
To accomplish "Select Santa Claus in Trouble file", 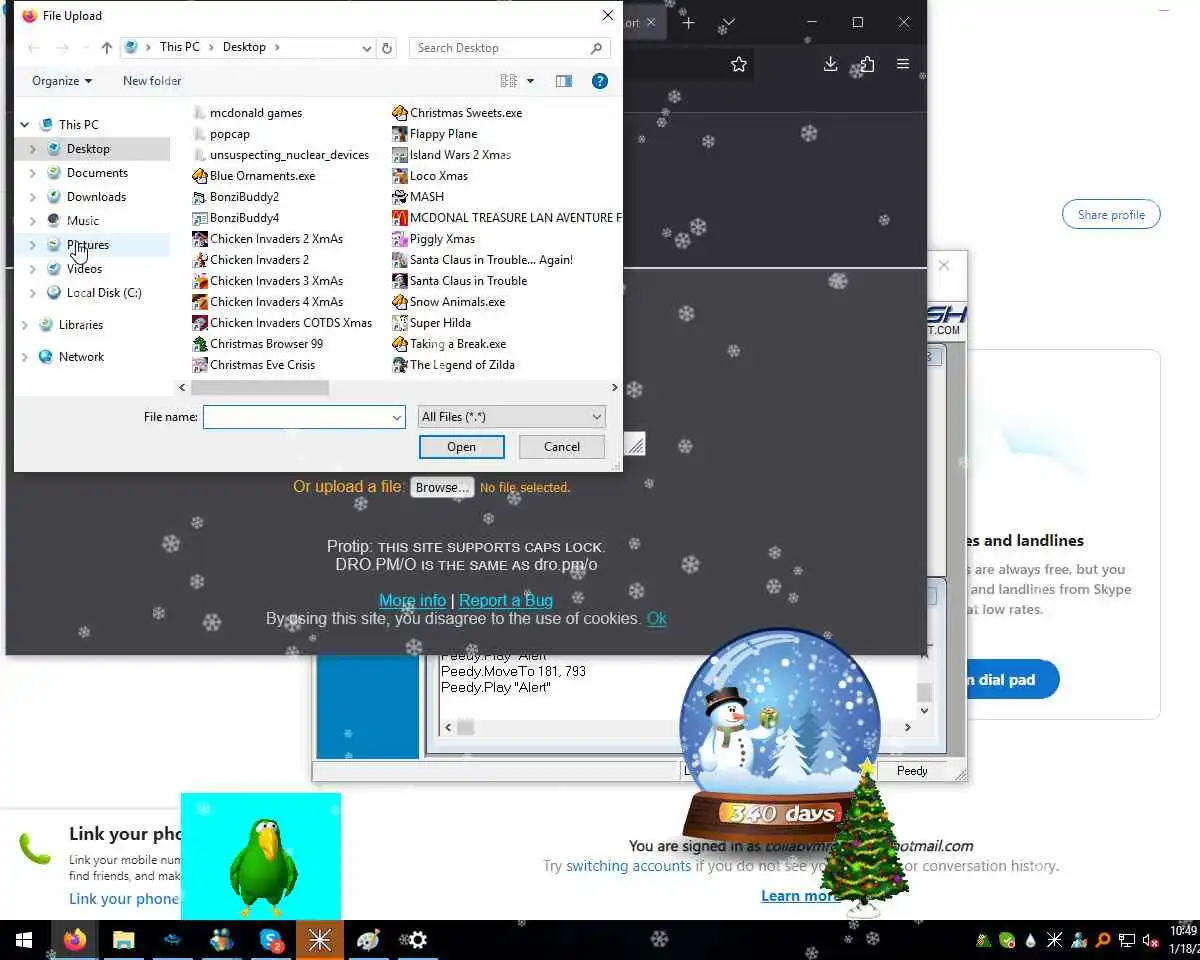I will pos(460,281).
